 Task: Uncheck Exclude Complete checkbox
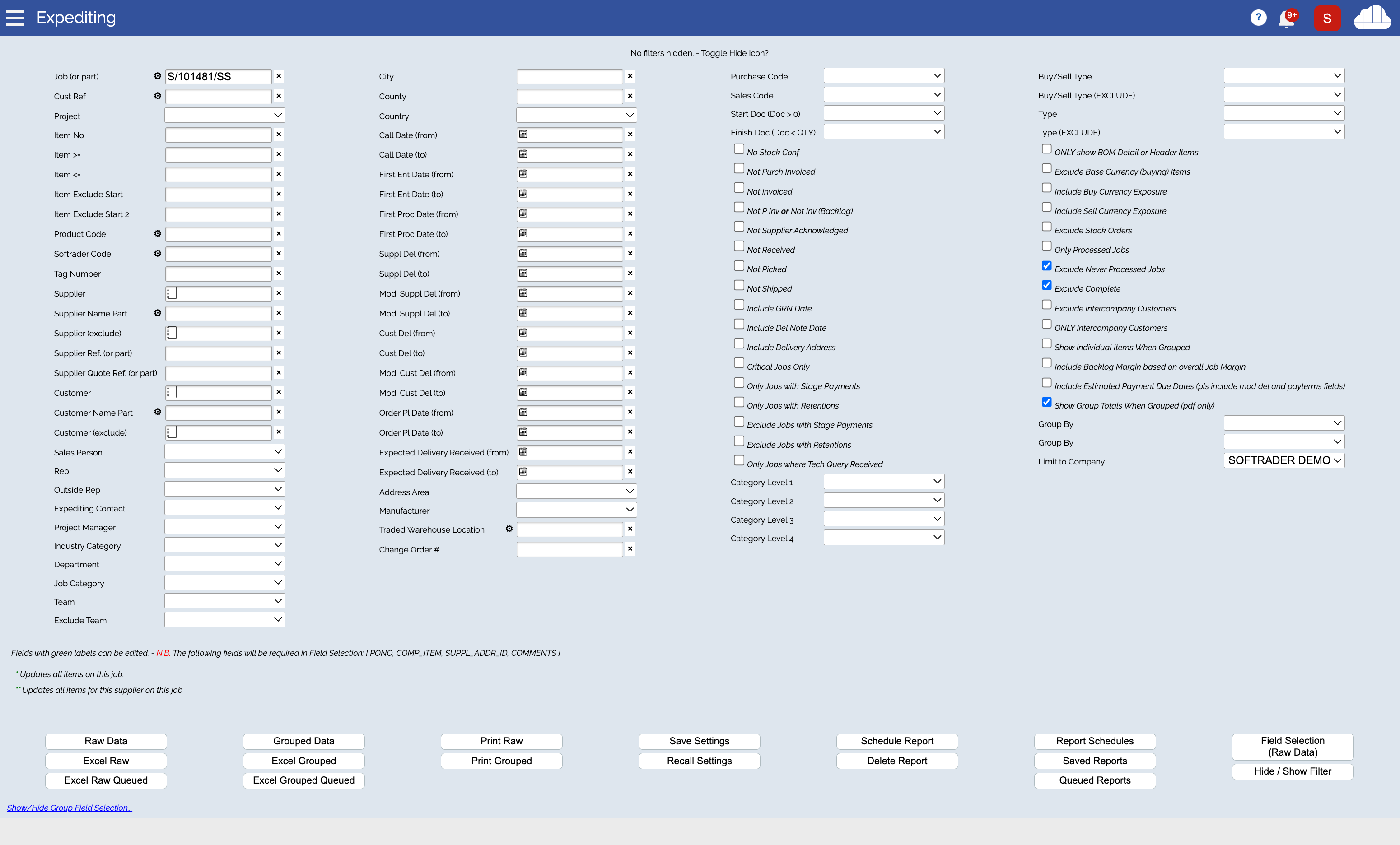tap(1046, 285)
